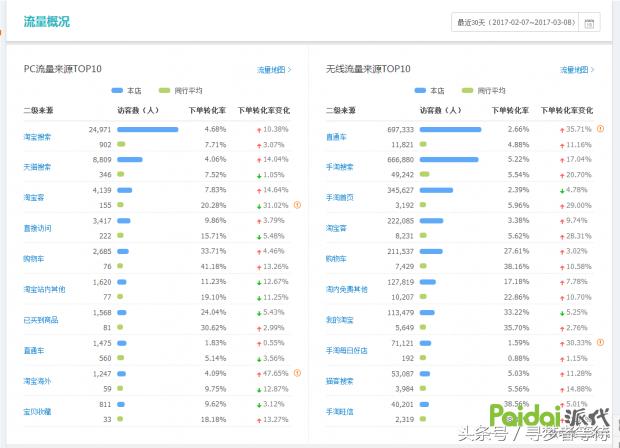
Task: Toggle 本店 legend in PC流量来源 panel
Action: (126, 91)
